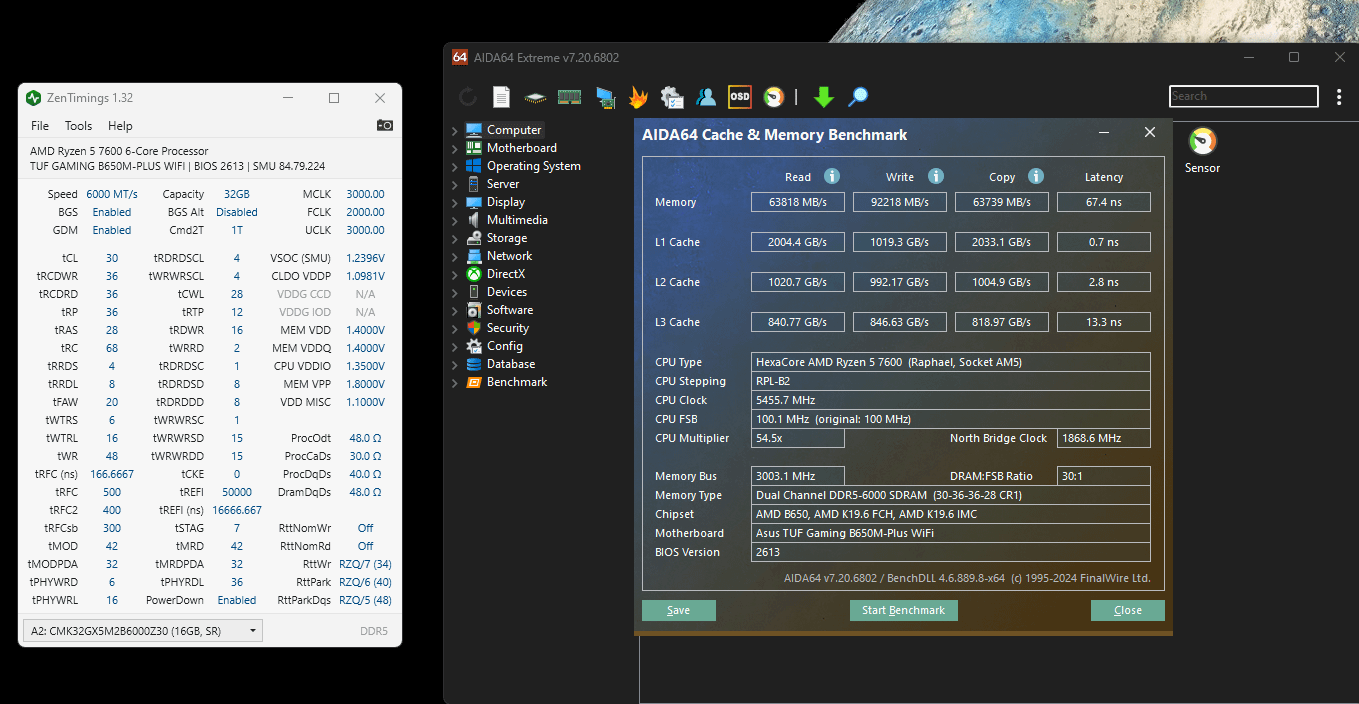Click the Close button in benchmark dialog

1128,610
